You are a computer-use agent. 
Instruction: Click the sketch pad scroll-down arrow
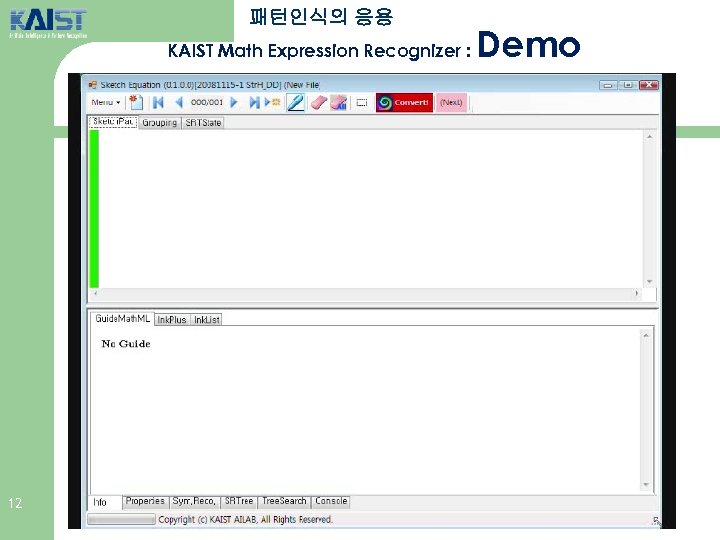[x=649, y=281]
